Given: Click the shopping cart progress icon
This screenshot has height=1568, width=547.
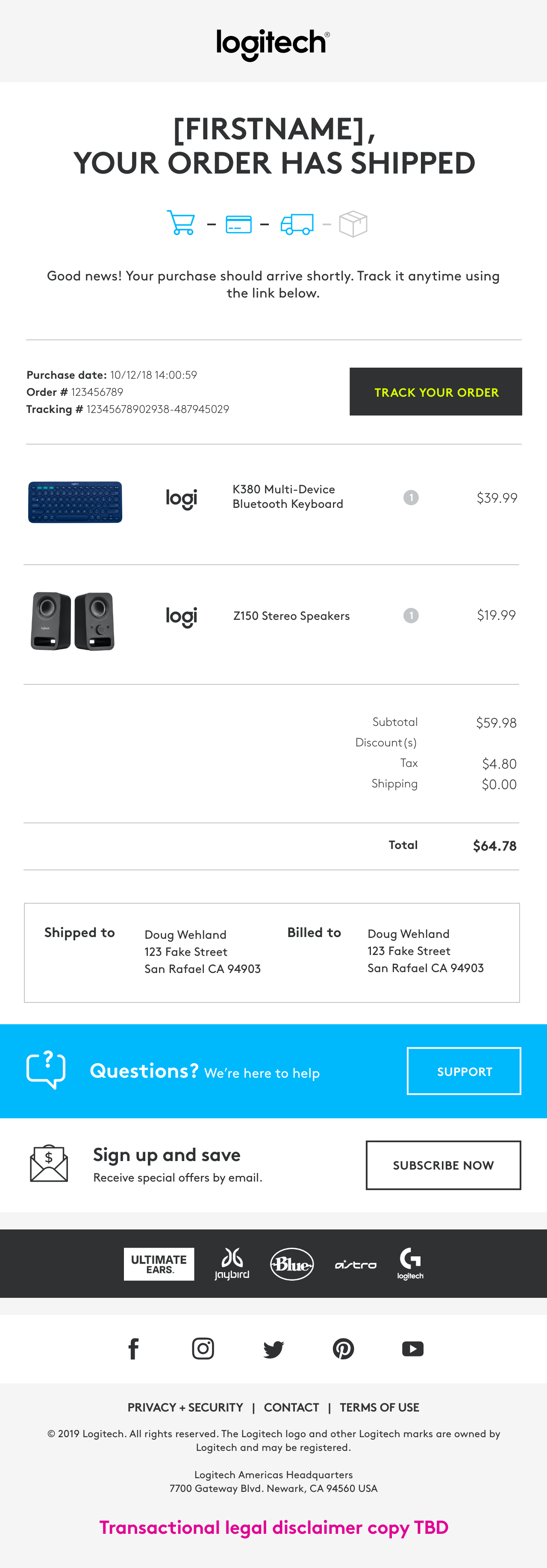Looking at the screenshot, I should coord(181,223).
